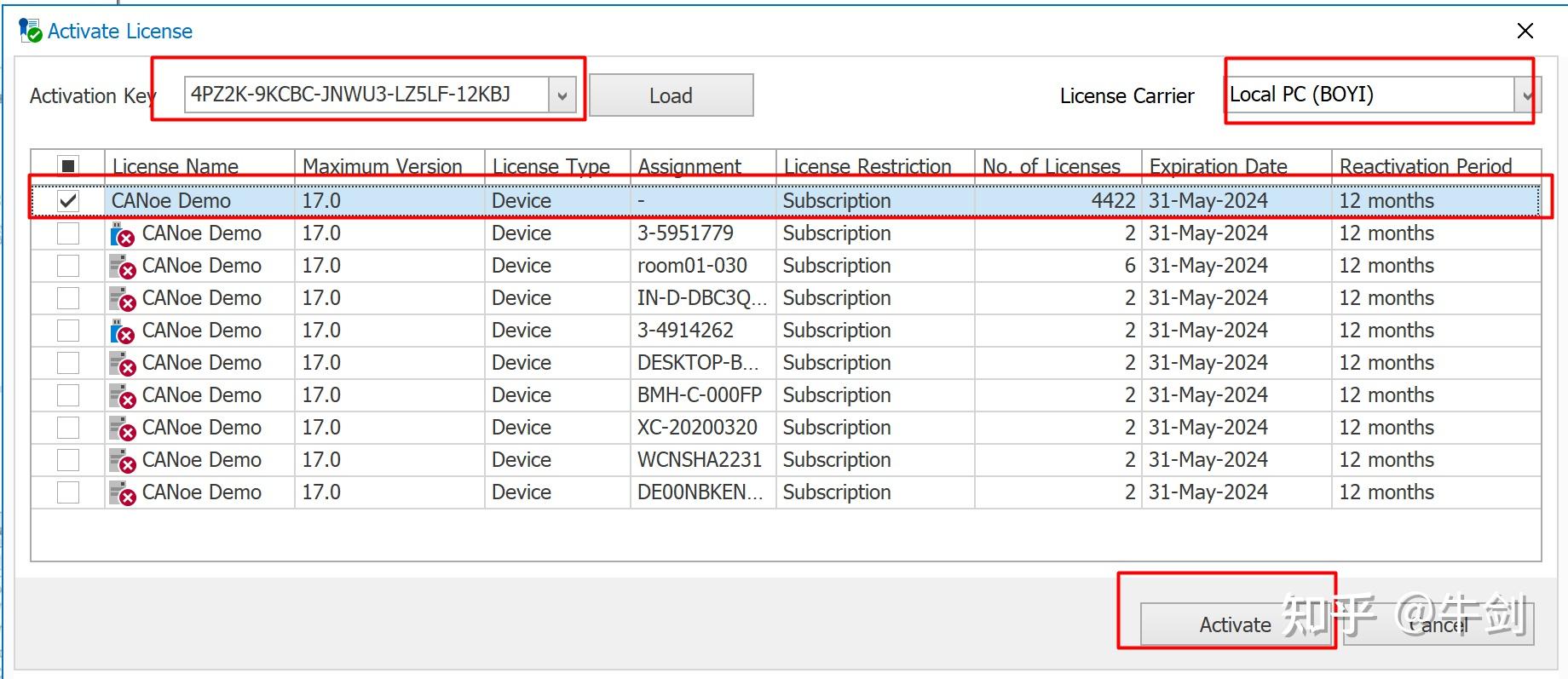Select the 4422 license count cell
The image size is (1568, 679).
[x=1058, y=201]
